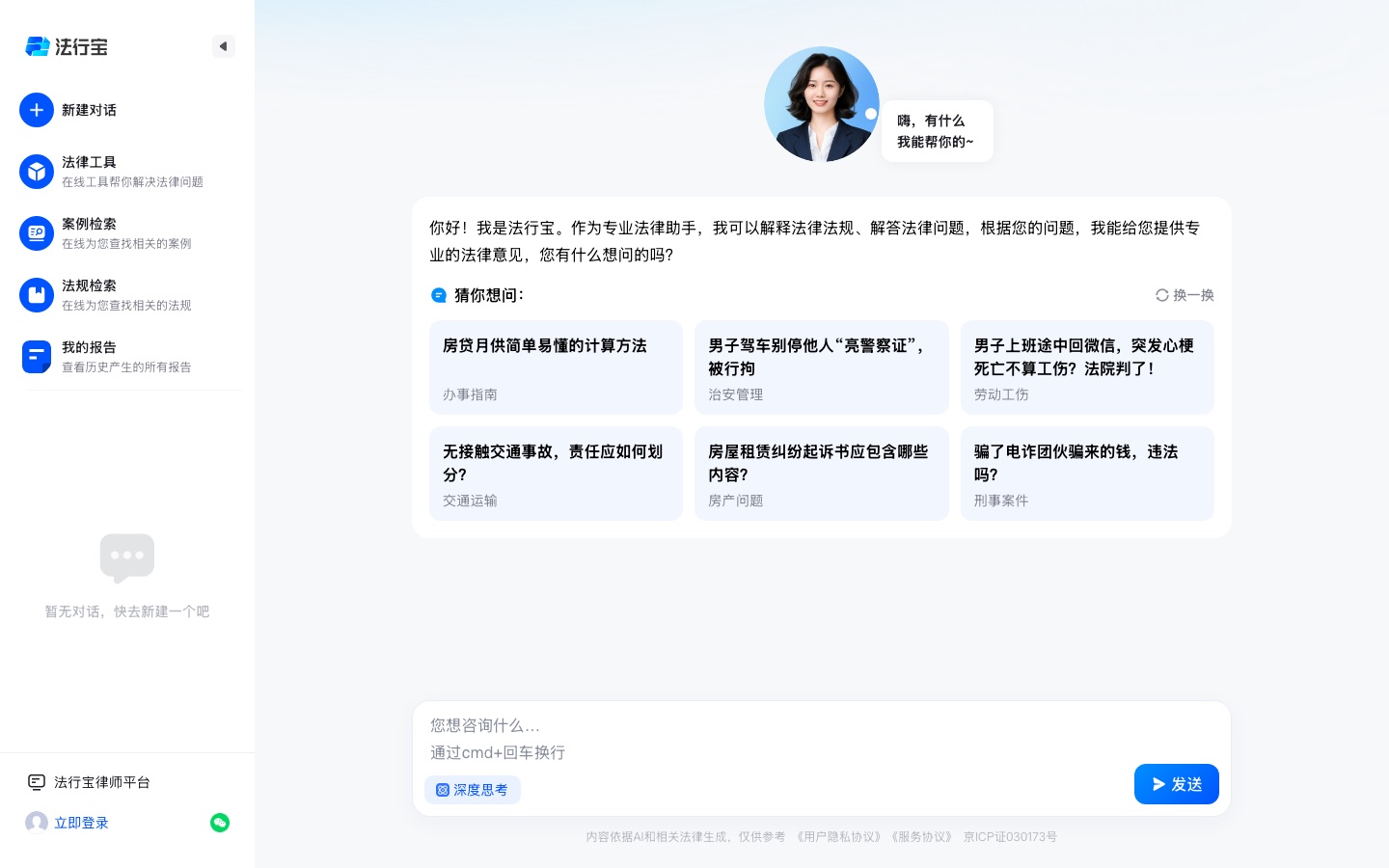
Task: Open the 法行宝律师平台 link
Action: 102,782
